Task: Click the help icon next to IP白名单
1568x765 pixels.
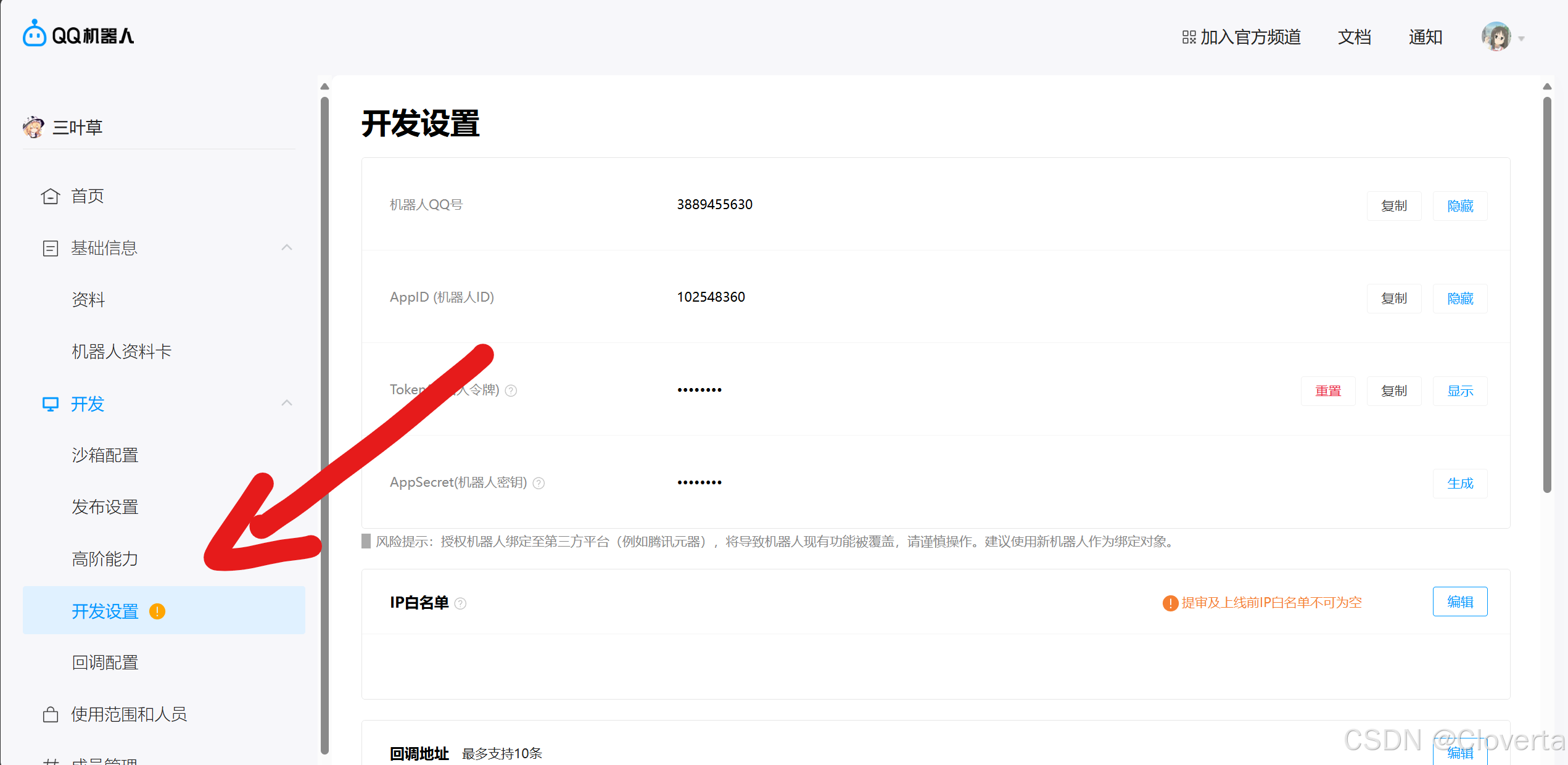Action: point(460,603)
